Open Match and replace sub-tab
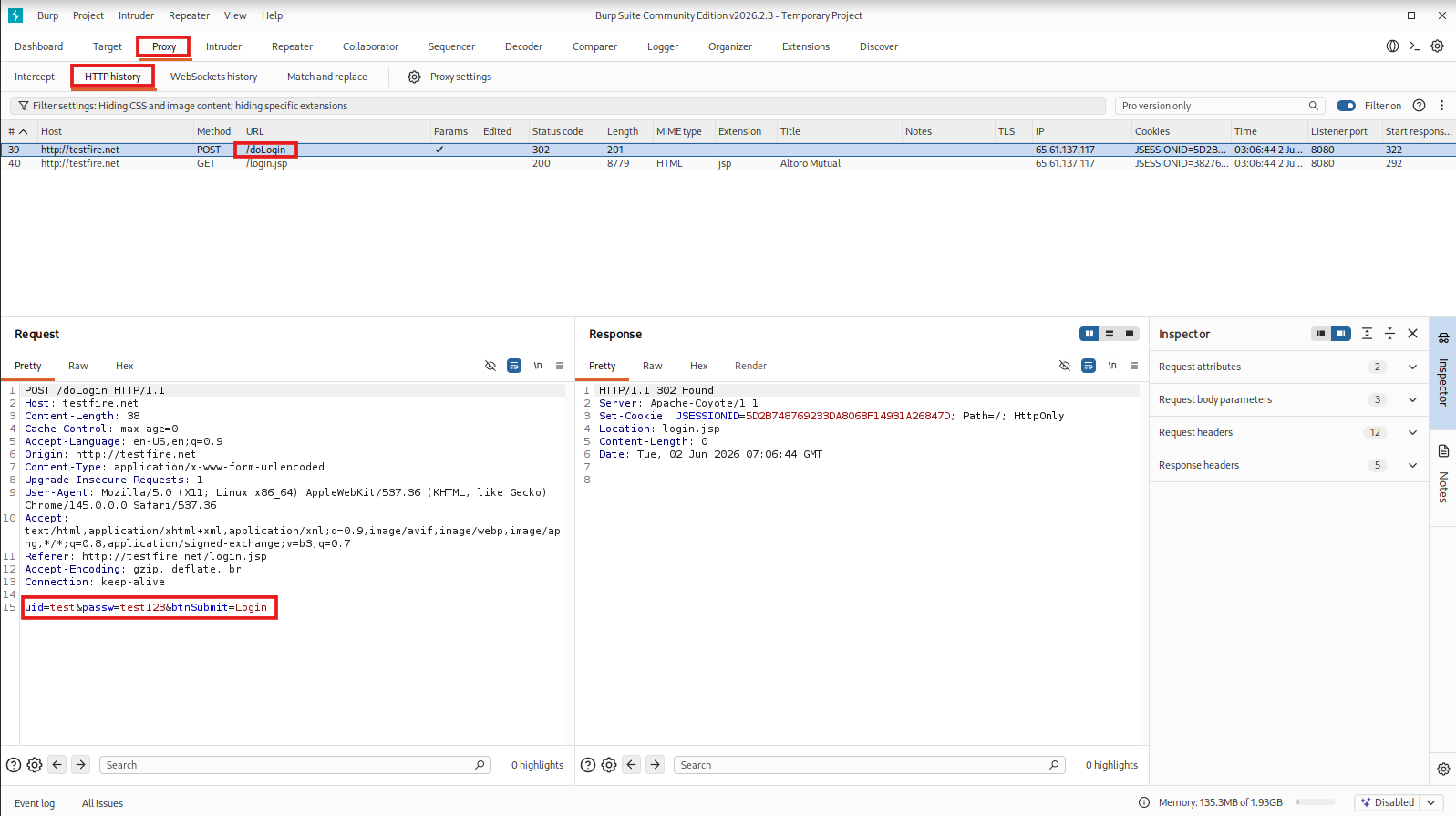 [326, 77]
